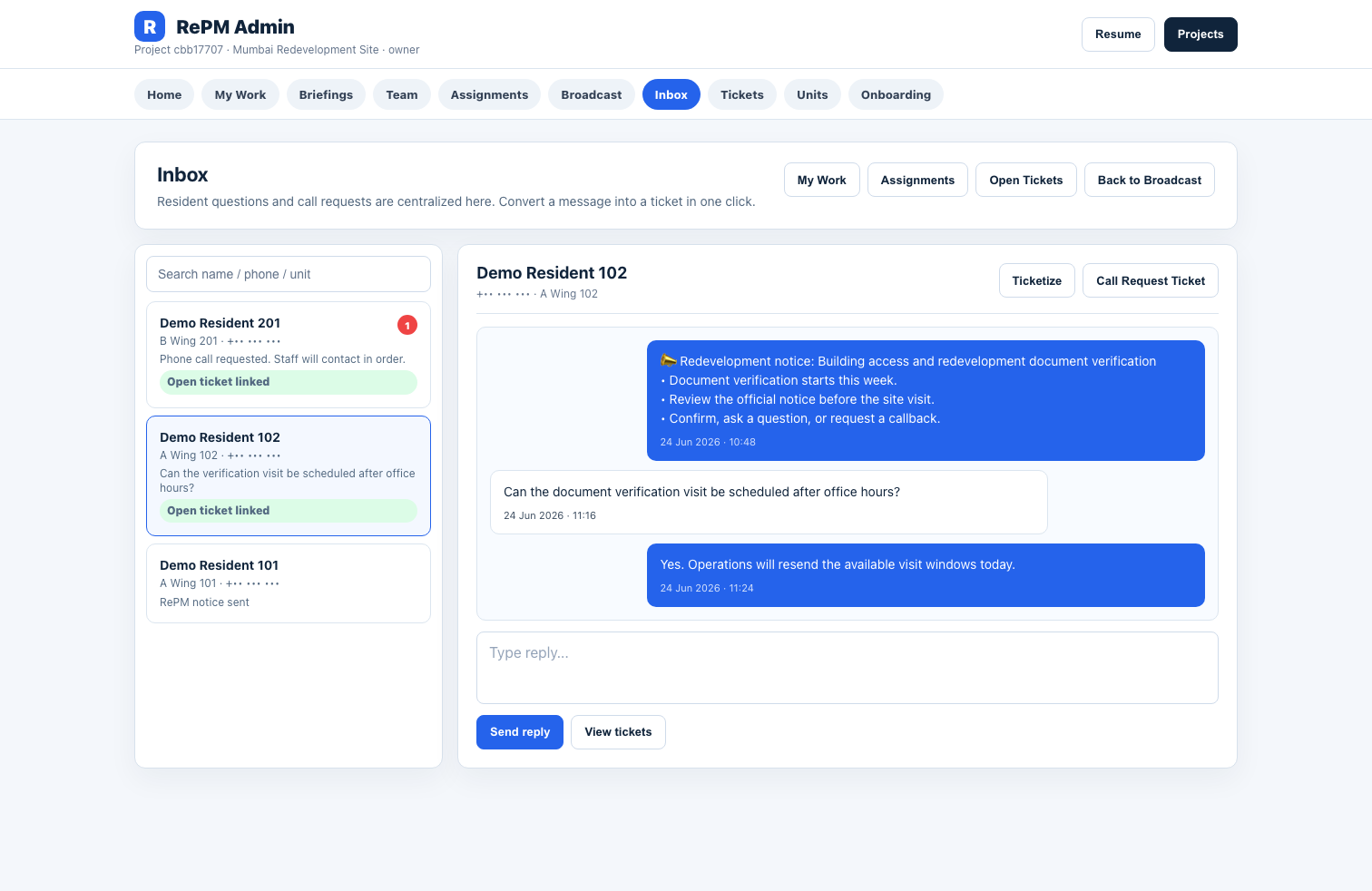Select the active Inbox tab
Image resolution: width=1372 pixels, height=891 pixels.
click(x=671, y=94)
